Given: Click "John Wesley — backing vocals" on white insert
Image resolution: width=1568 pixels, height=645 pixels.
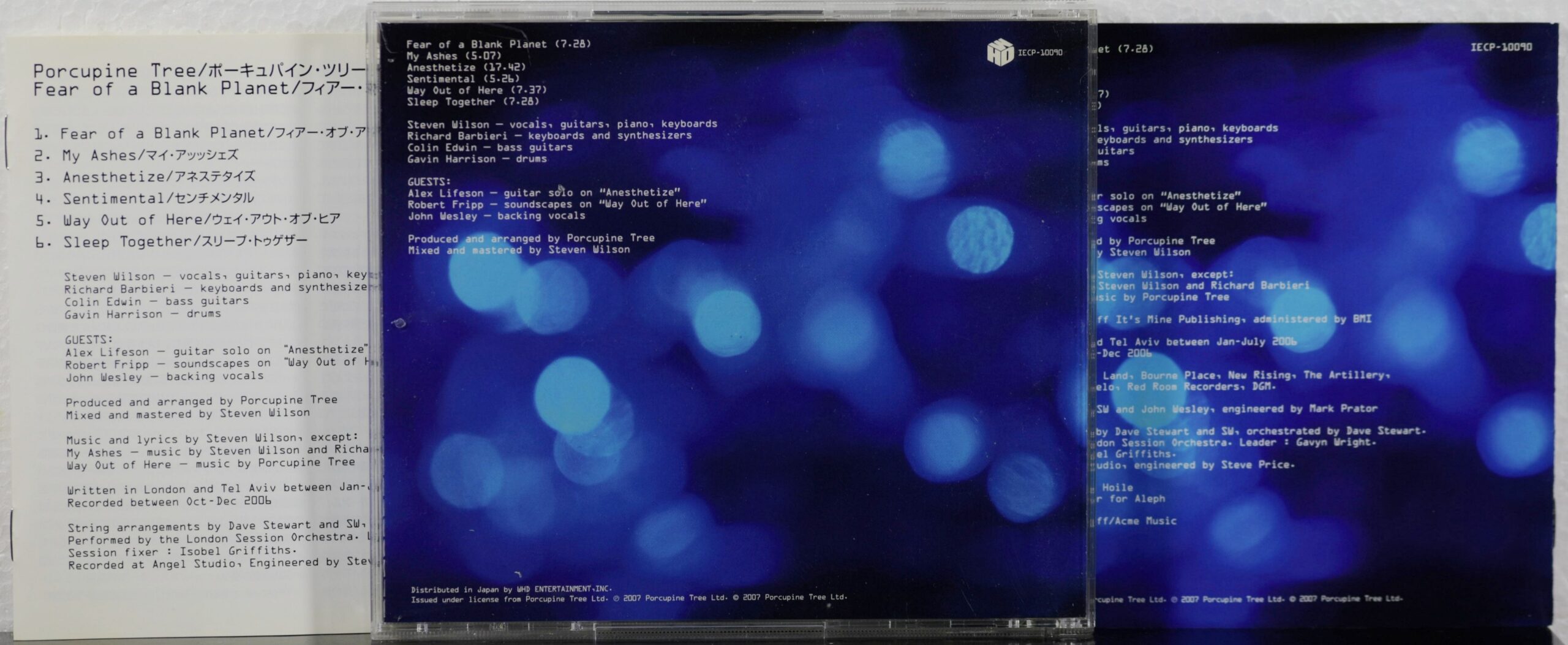Looking at the screenshot, I should point(165,377).
